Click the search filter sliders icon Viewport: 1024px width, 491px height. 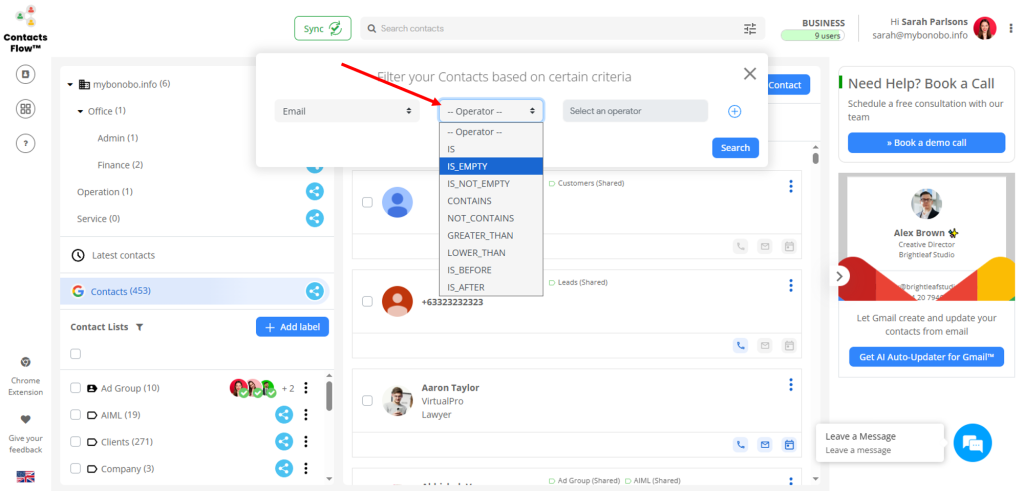[x=750, y=29]
